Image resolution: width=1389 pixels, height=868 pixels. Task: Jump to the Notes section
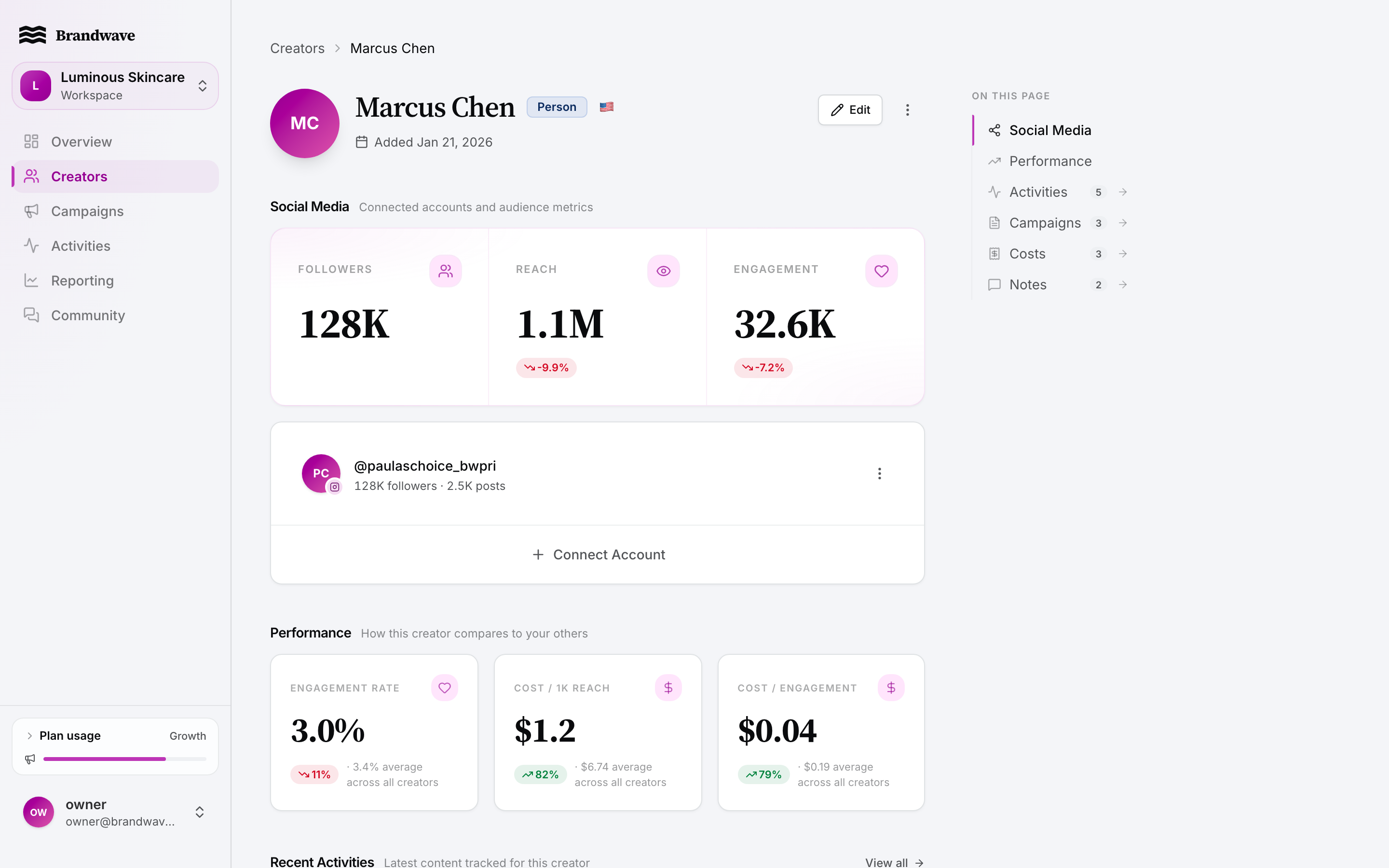tap(1027, 285)
